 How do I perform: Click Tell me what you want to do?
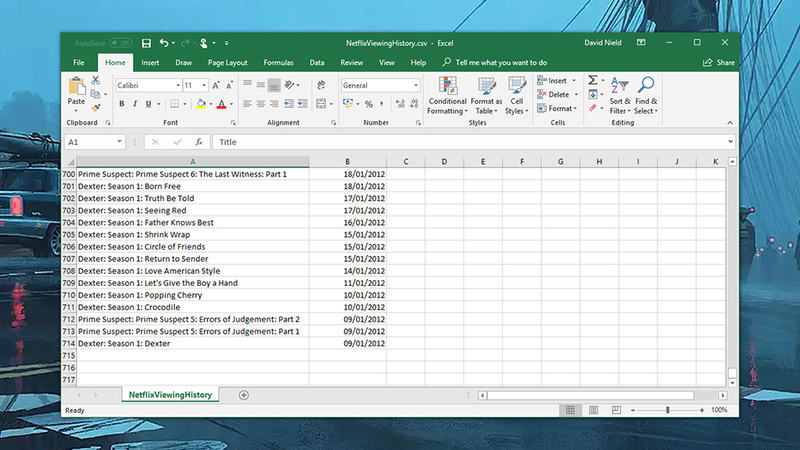tap(495, 63)
